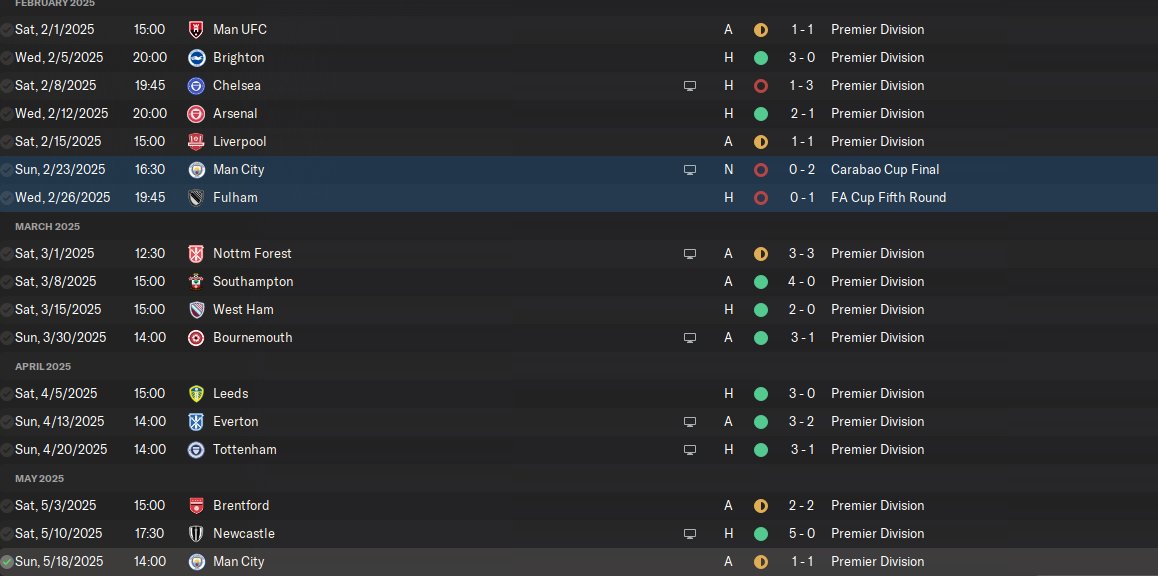Click the Arsenal club crest icon
The image size is (1158, 576).
point(196,114)
